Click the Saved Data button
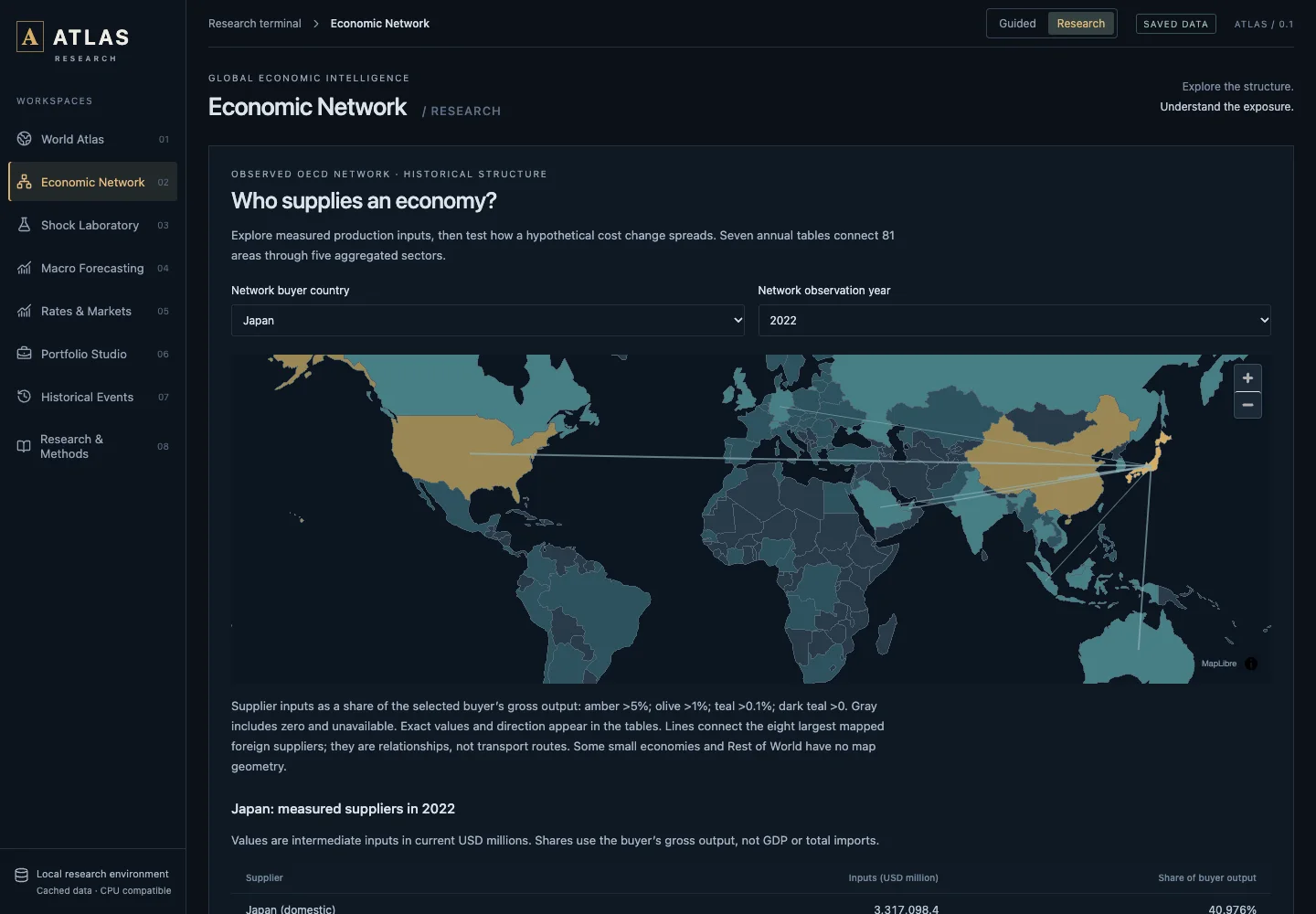The image size is (1316, 914). 1175,24
